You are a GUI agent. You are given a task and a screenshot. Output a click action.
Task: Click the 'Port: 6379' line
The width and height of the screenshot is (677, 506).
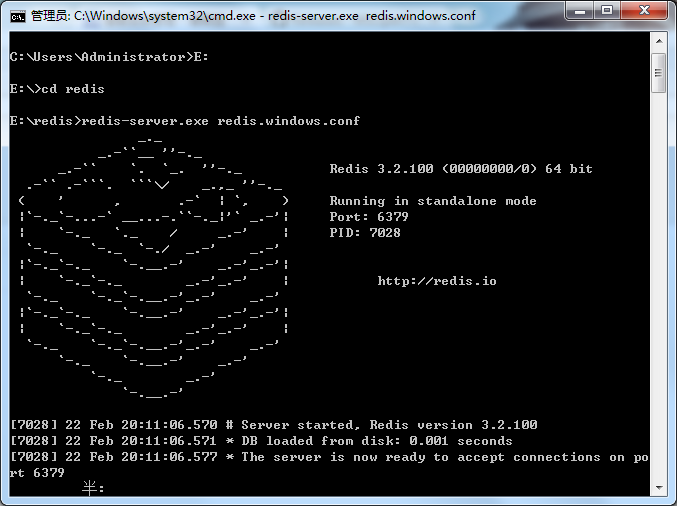(x=369, y=217)
